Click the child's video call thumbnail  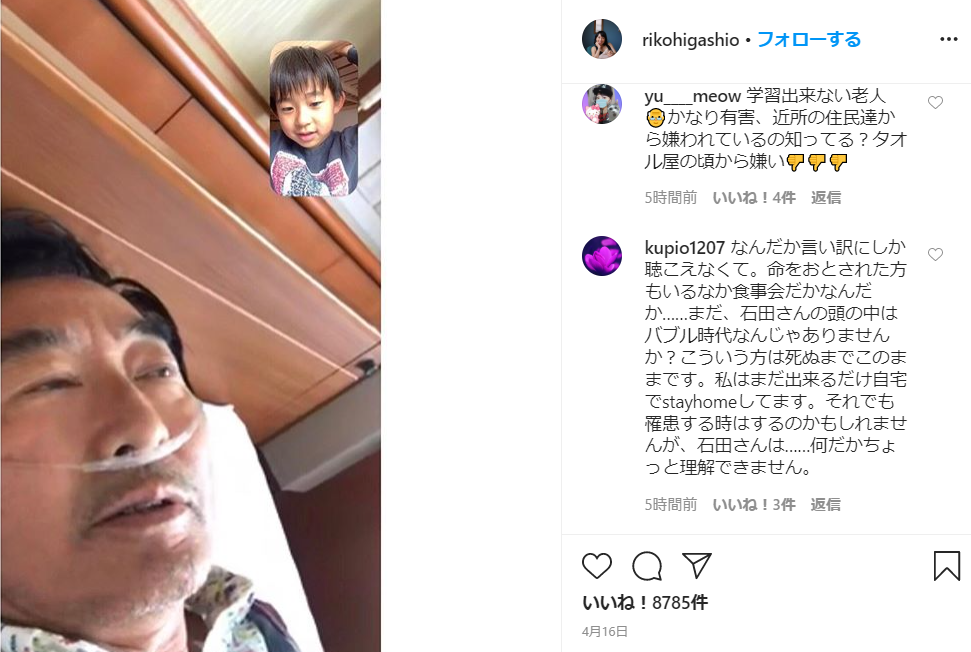click(x=314, y=119)
